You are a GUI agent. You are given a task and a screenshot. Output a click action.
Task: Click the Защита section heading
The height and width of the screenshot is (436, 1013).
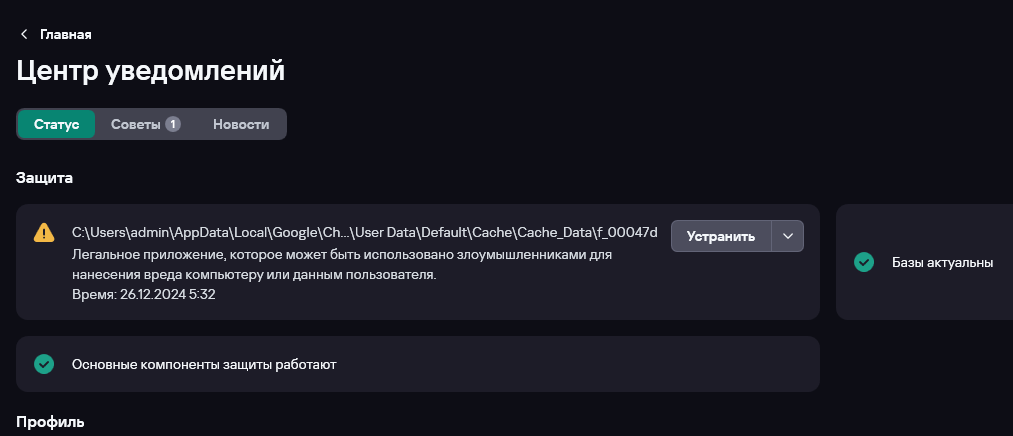pyautogui.click(x=44, y=178)
